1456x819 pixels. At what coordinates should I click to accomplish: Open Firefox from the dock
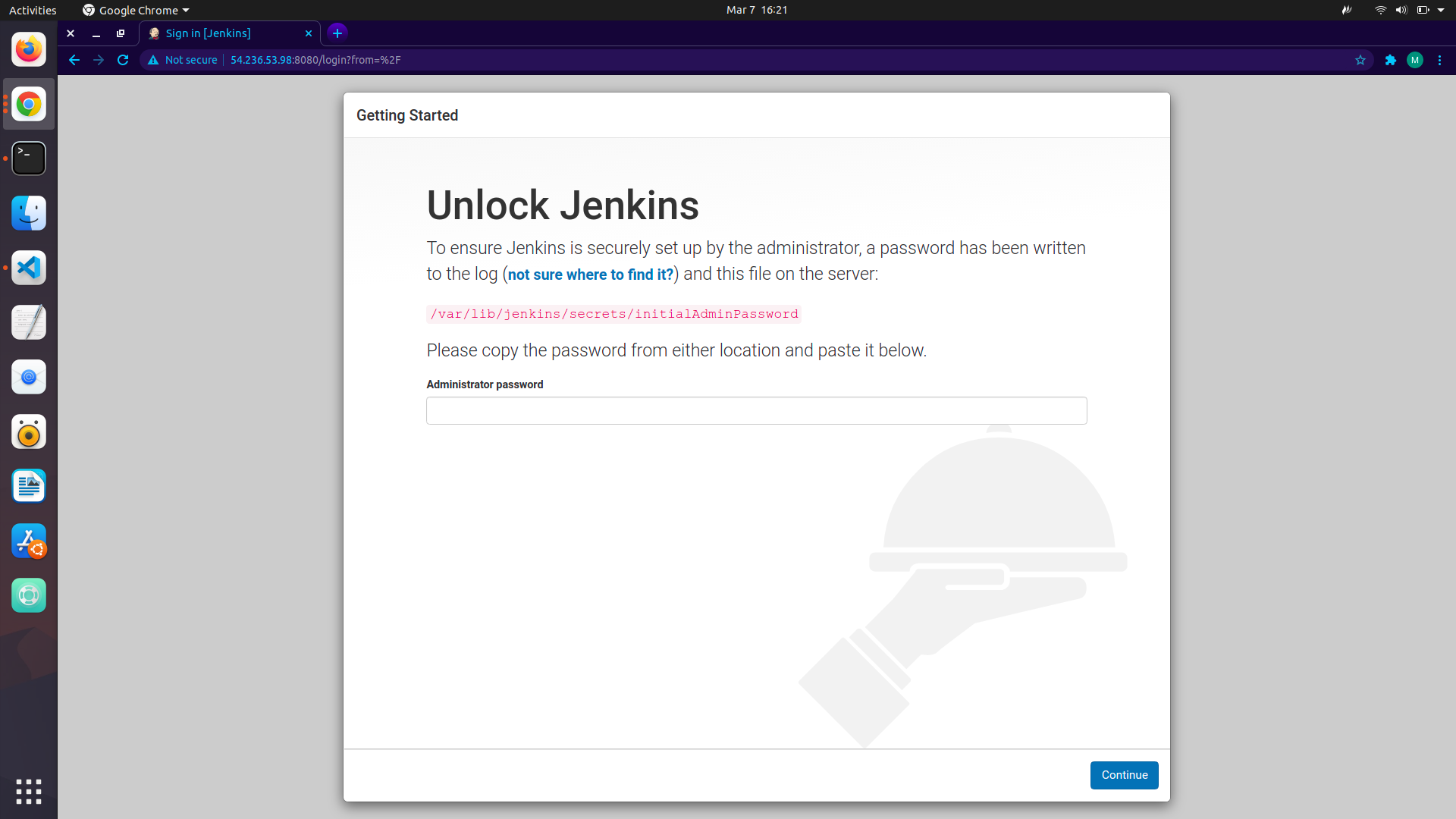pyautogui.click(x=29, y=49)
